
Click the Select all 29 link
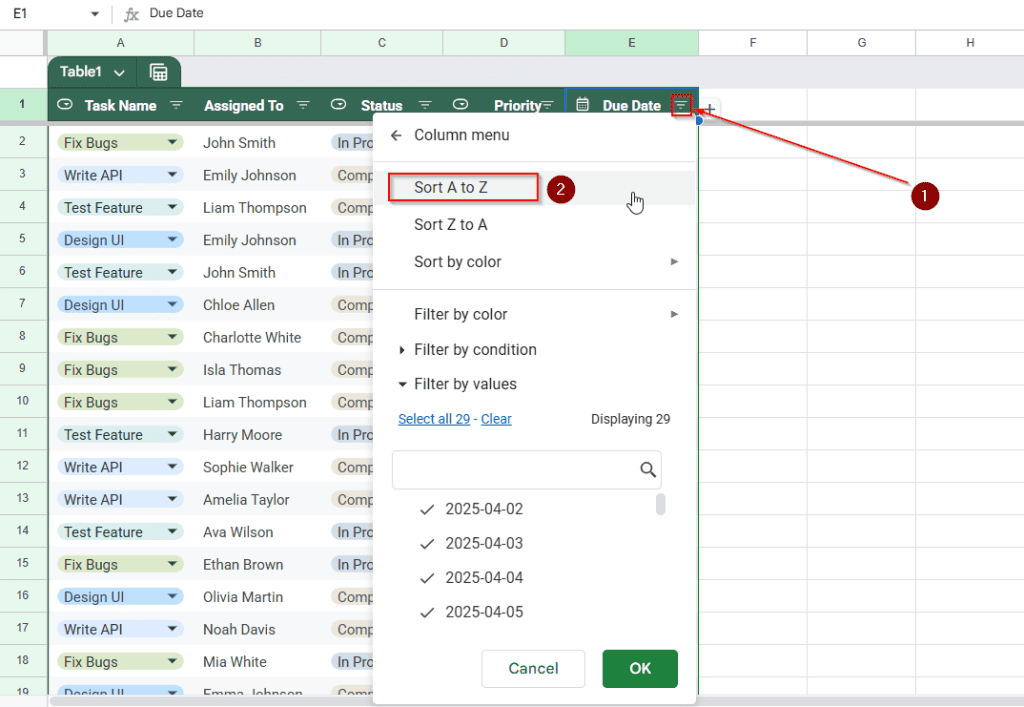click(434, 419)
